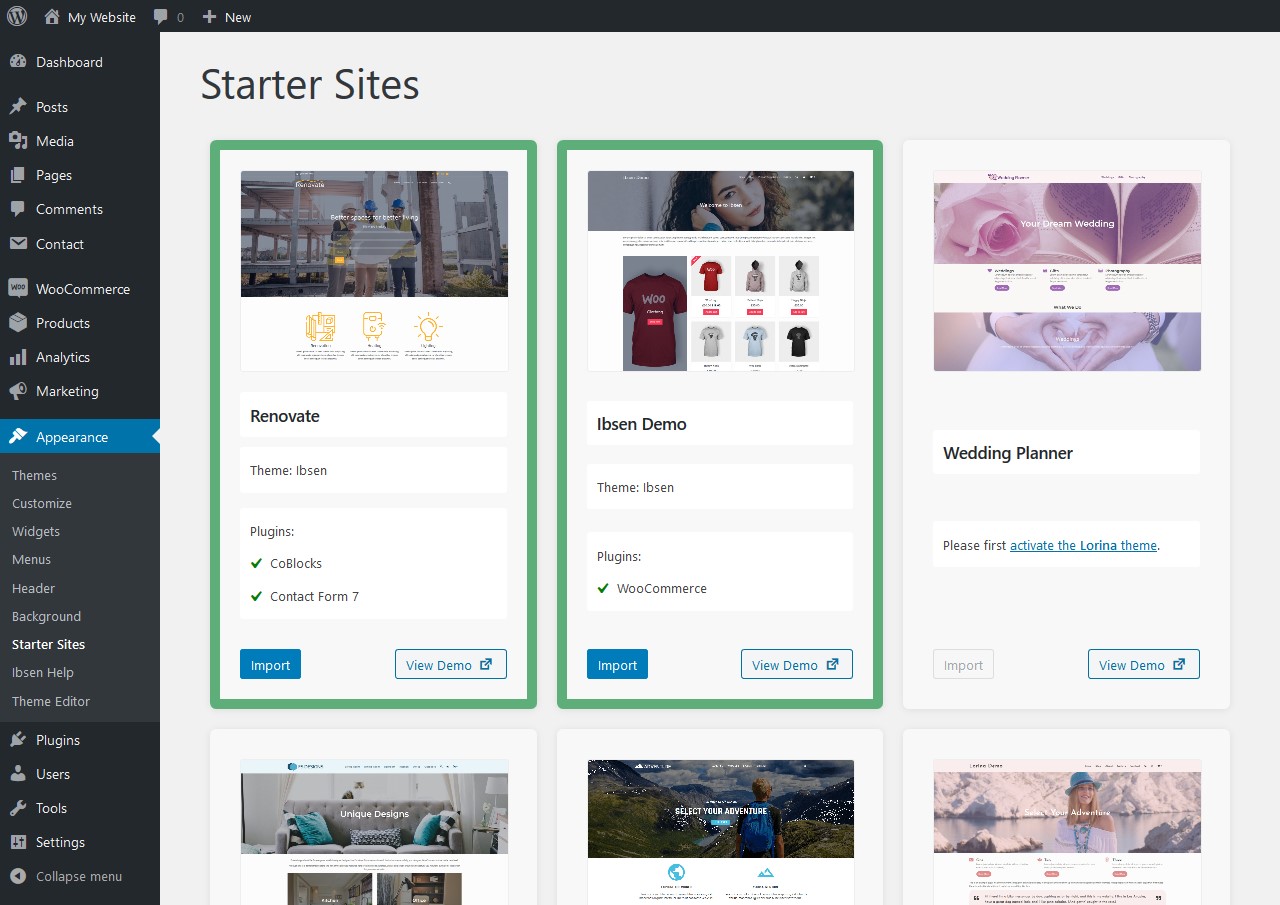Image resolution: width=1280 pixels, height=905 pixels.
Task: Open Customize submenu
Action: pos(42,503)
